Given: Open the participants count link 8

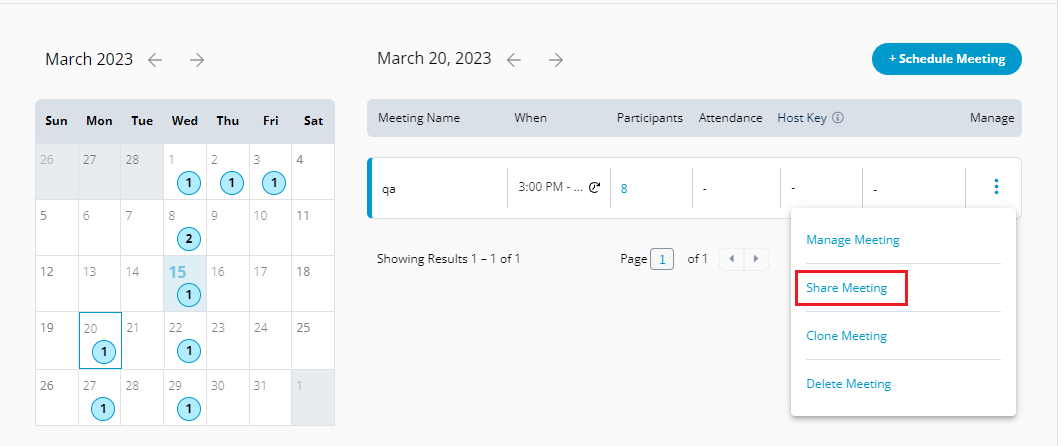Looking at the screenshot, I should 624,188.
